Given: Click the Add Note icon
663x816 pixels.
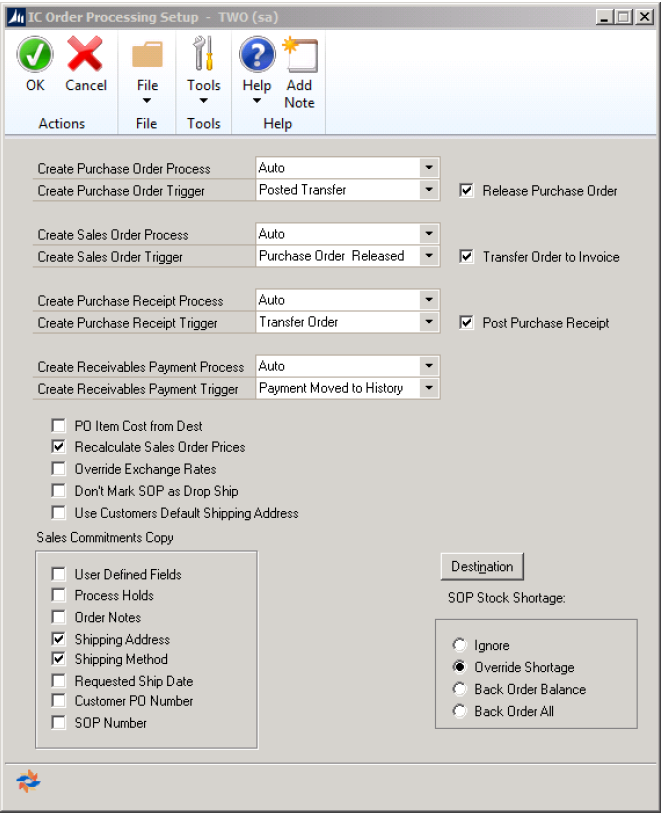Looking at the screenshot, I should pyautogui.click(x=299, y=54).
